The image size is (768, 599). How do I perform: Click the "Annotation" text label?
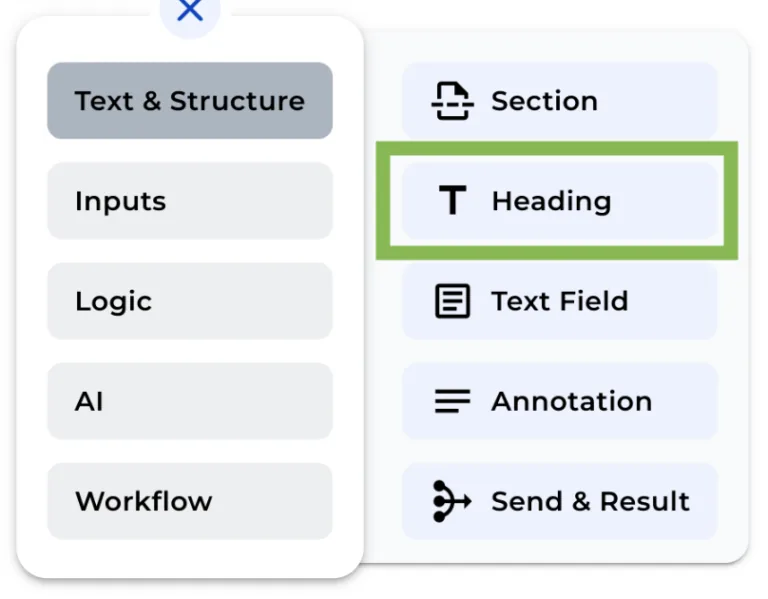click(571, 401)
